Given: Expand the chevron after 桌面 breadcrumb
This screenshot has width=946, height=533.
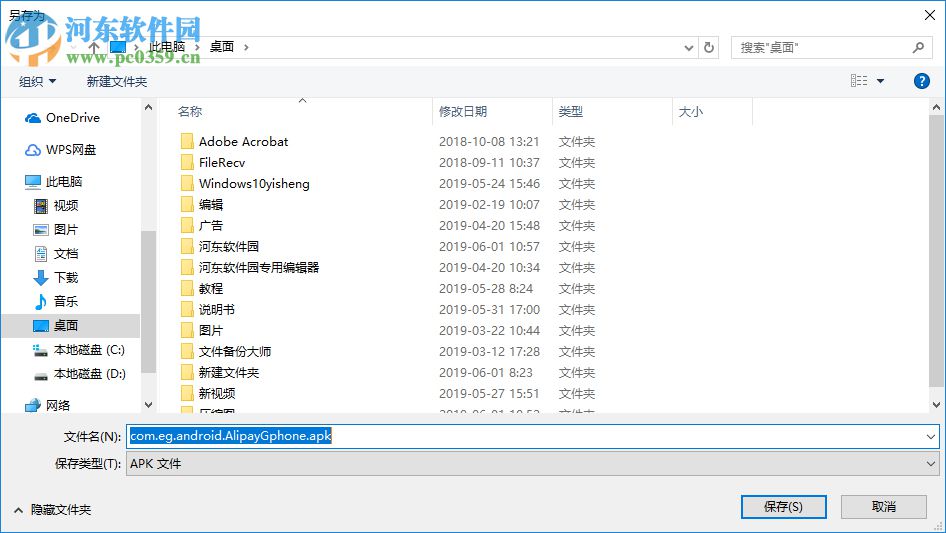Looking at the screenshot, I should coord(246,47).
